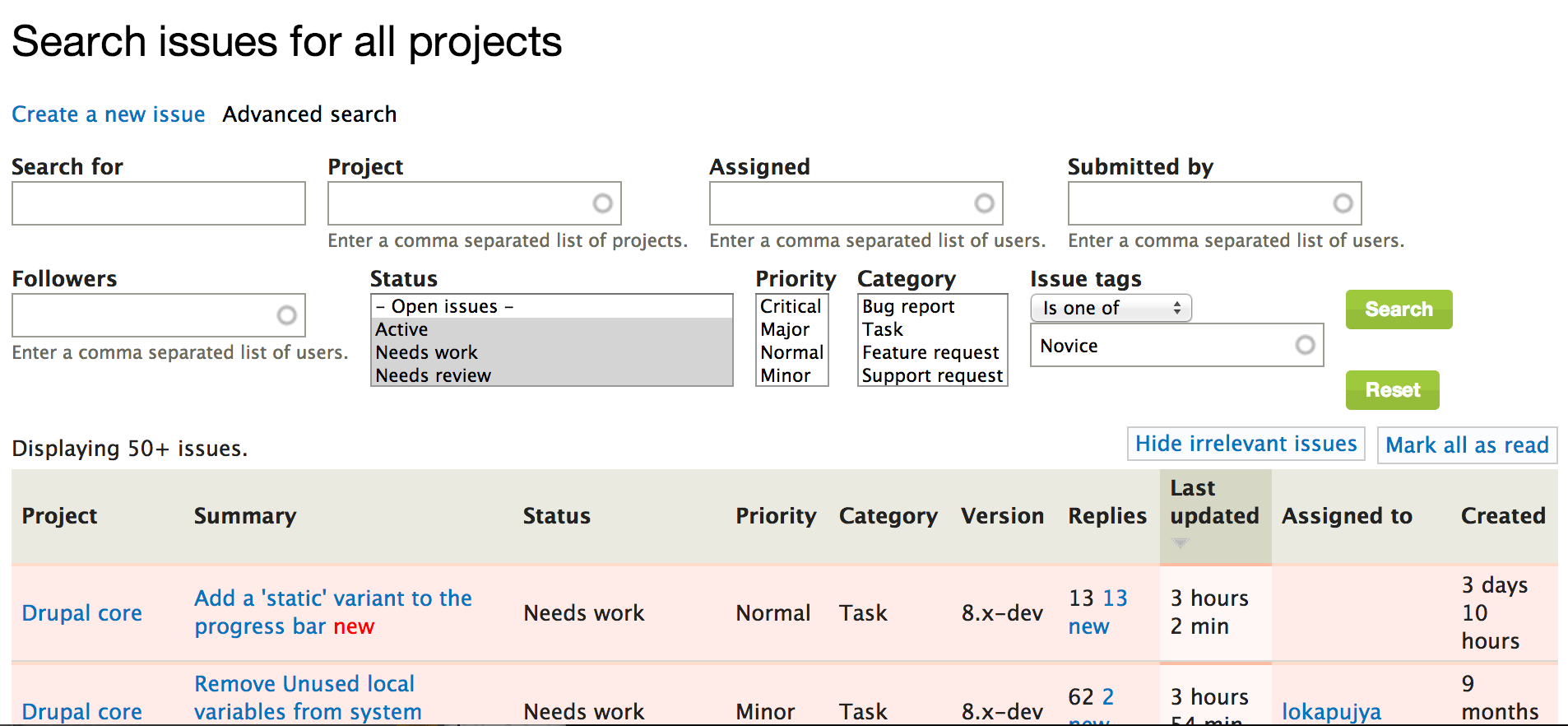Click the Issue tags field containing 'Novice'
The height and width of the screenshot is (726, 1568).
pos(1177,345)
